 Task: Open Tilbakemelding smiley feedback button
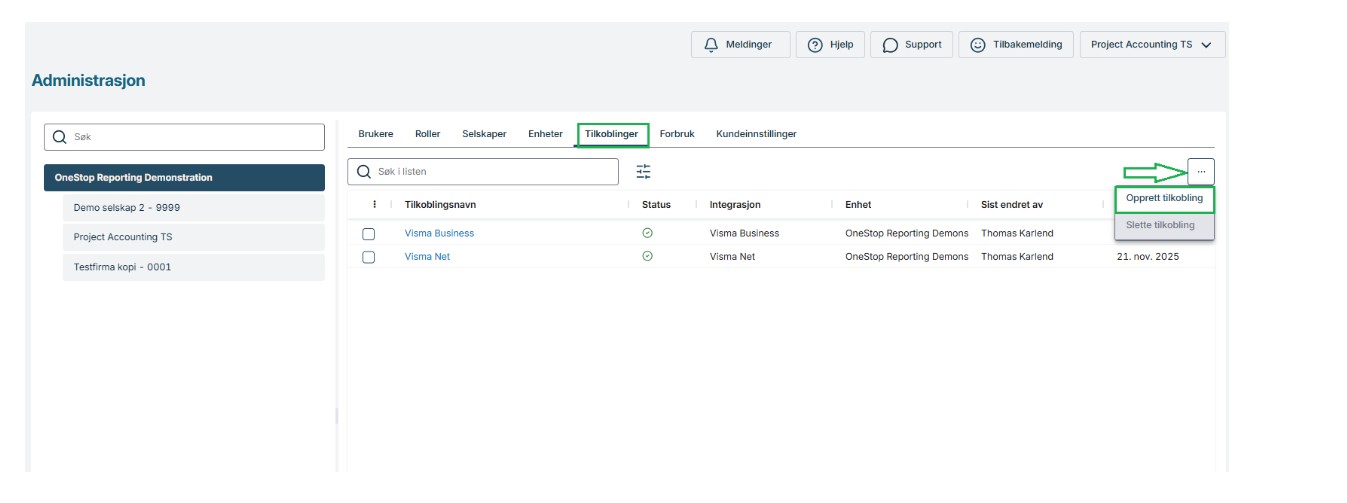[x=1016, y=45]
